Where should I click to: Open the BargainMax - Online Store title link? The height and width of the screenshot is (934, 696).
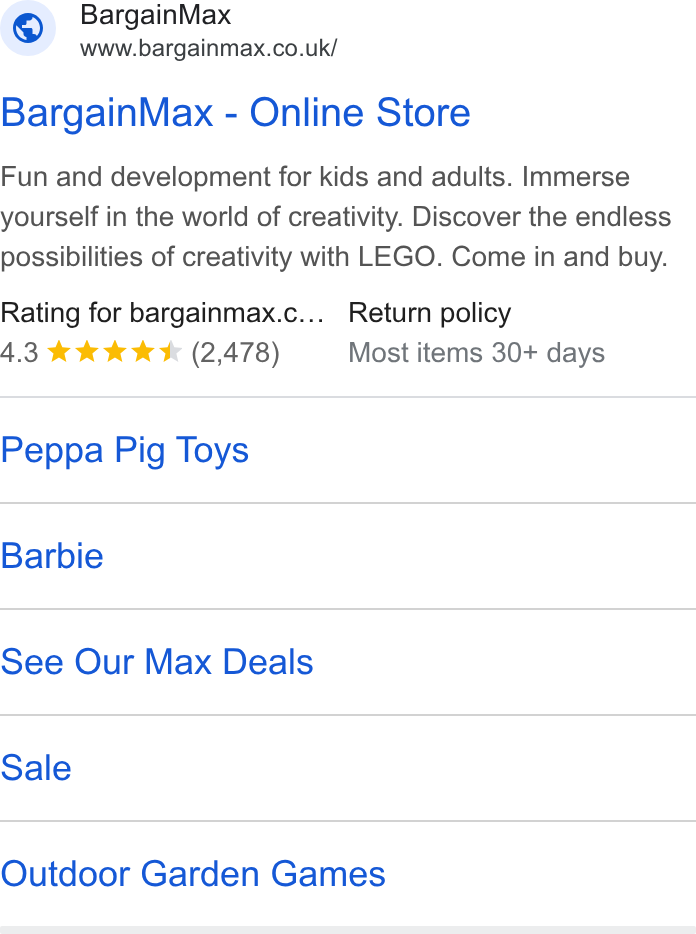[x=235, y=113]
